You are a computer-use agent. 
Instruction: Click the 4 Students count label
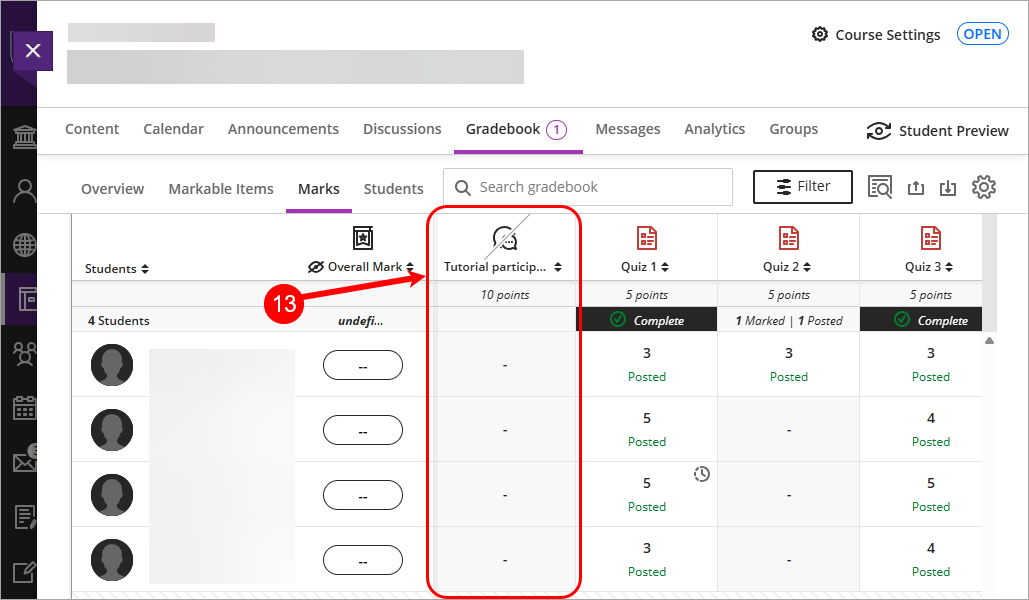pyautogui.click(x=119, y=321)
